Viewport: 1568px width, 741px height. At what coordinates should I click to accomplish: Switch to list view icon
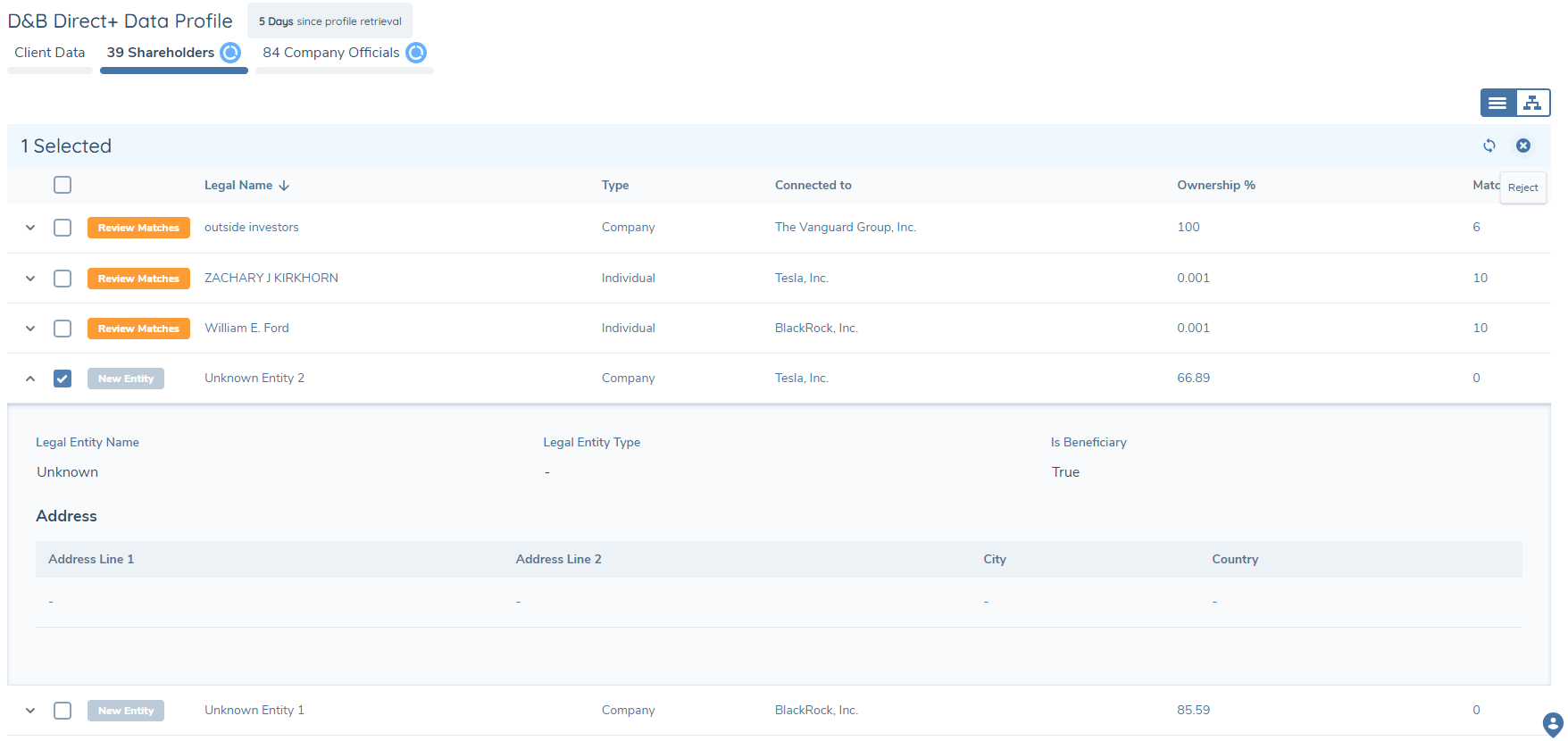point(1497,103)
